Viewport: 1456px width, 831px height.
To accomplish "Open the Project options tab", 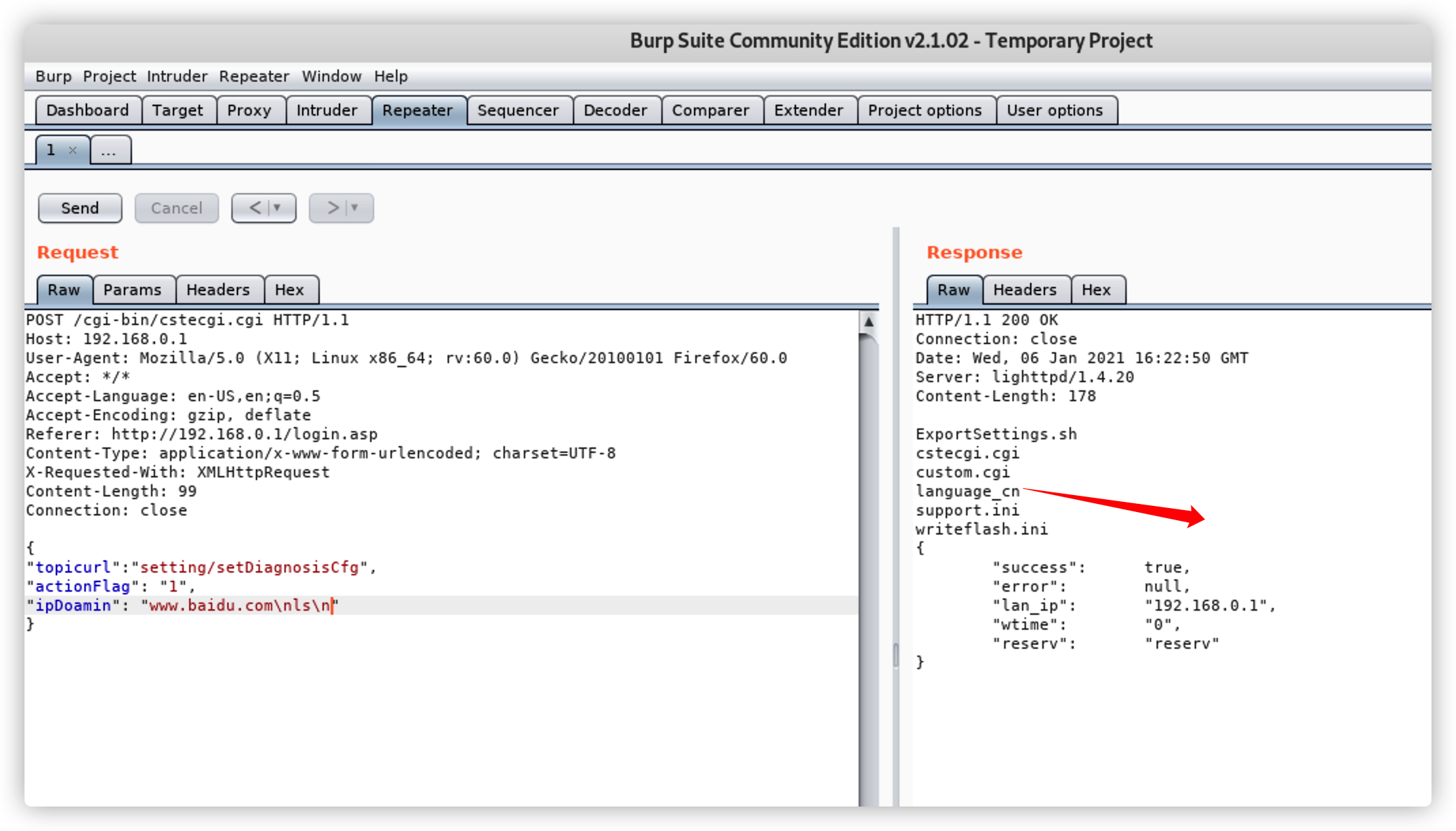I will tap(925, 110).
